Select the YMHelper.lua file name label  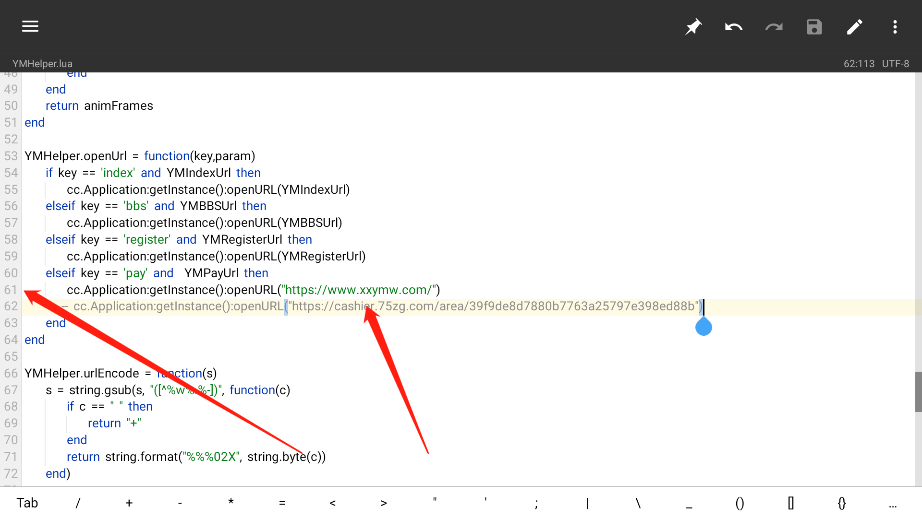(36, 63)
